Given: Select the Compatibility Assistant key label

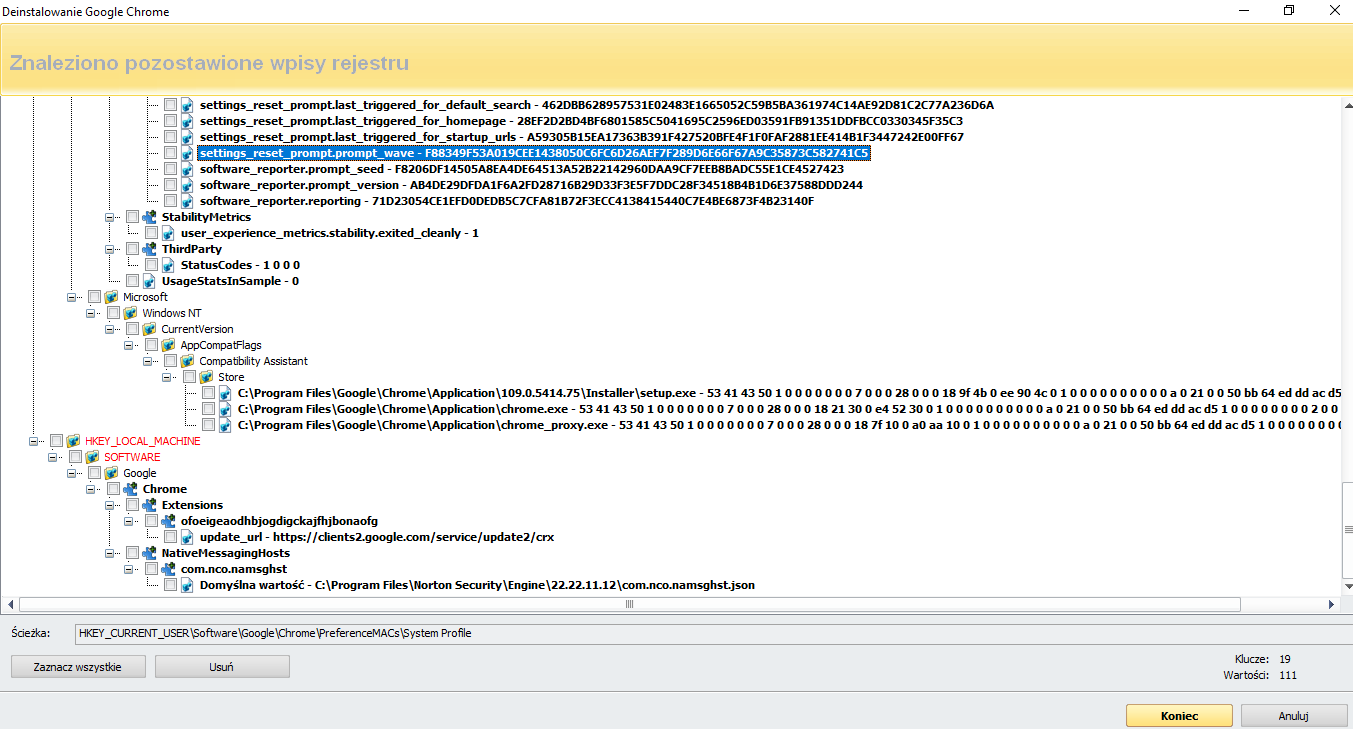Looking at the screenshot, I should click(x=254, y=361).
